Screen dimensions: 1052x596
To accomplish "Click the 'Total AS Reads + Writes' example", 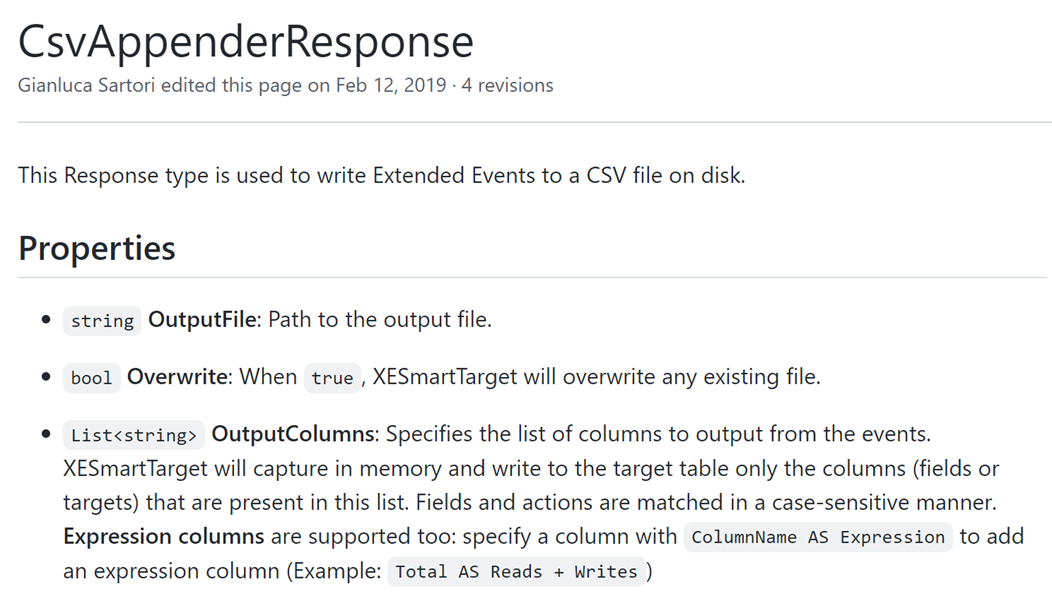I will click(516, 572).
